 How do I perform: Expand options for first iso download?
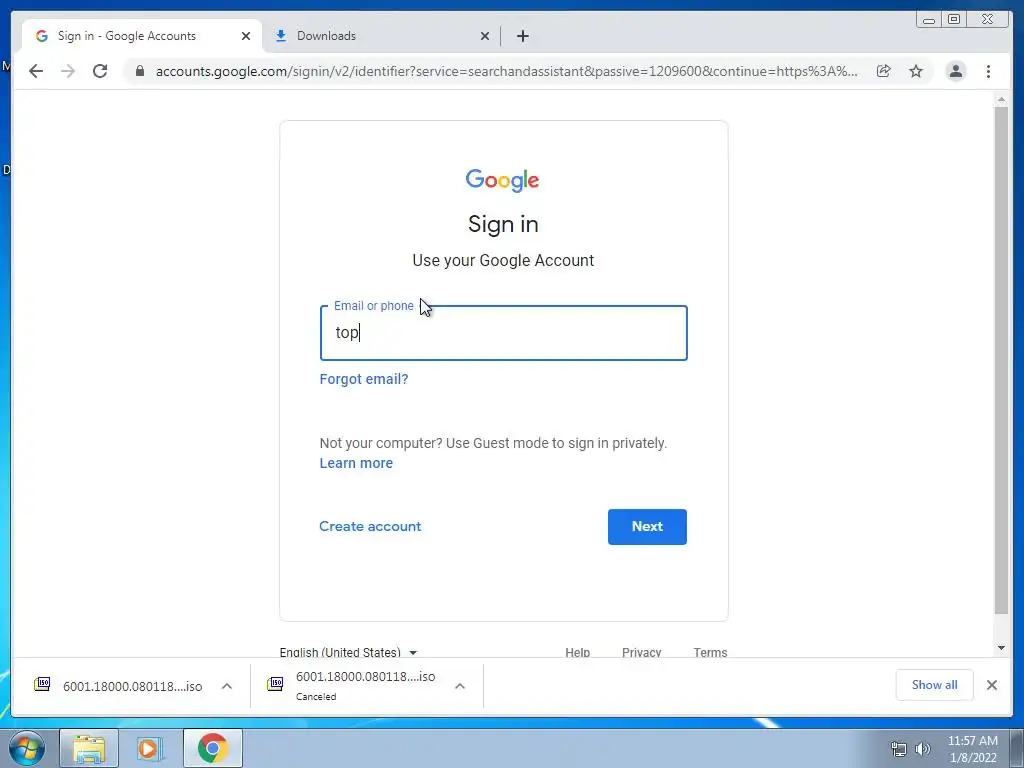(227, 686)
